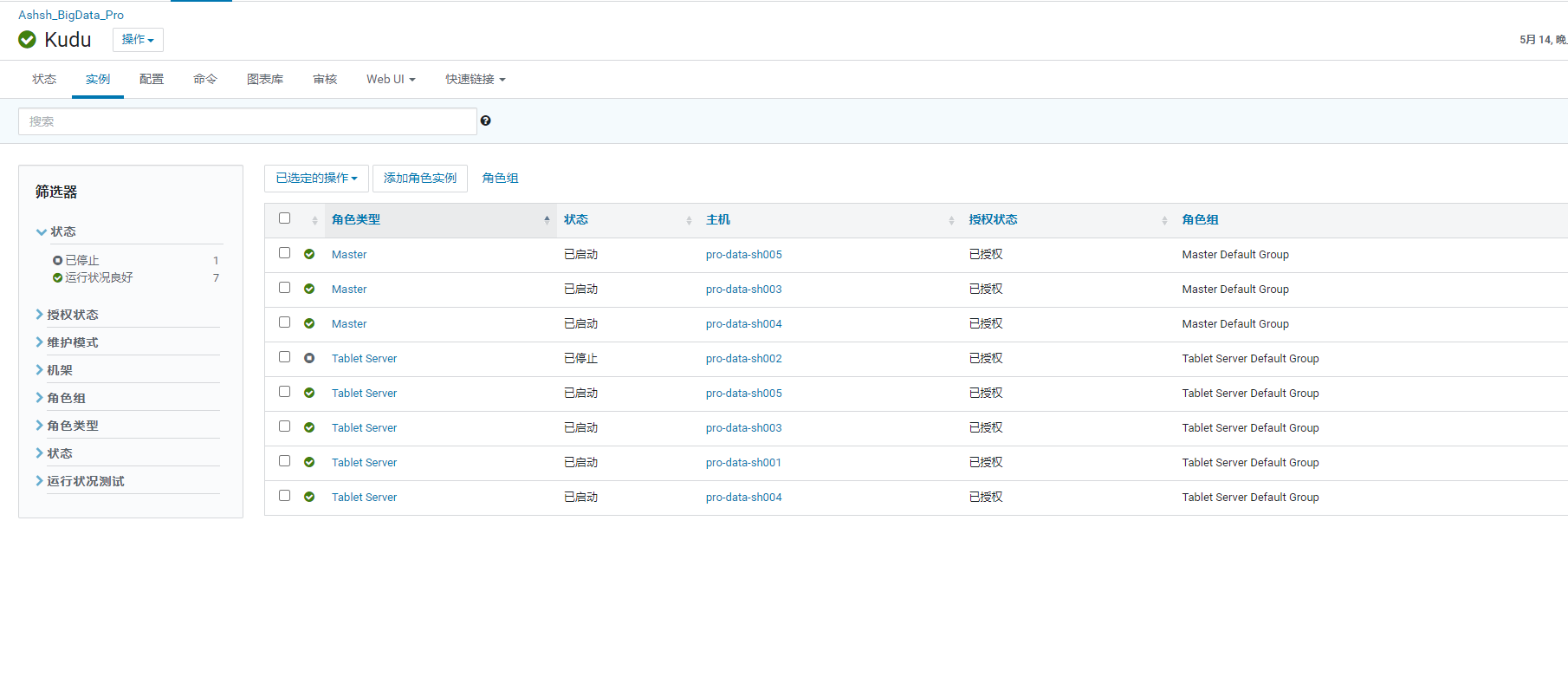The width and height of the screenshot is (1568, 690).
Task: Switch to the 状态 tab
Action: (x=44, y=79)
